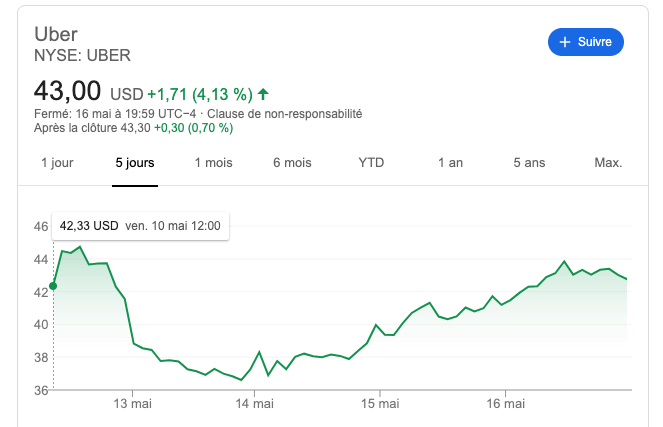Switch to the 6 mois range
663x427 pixels.
click(292, 163)
